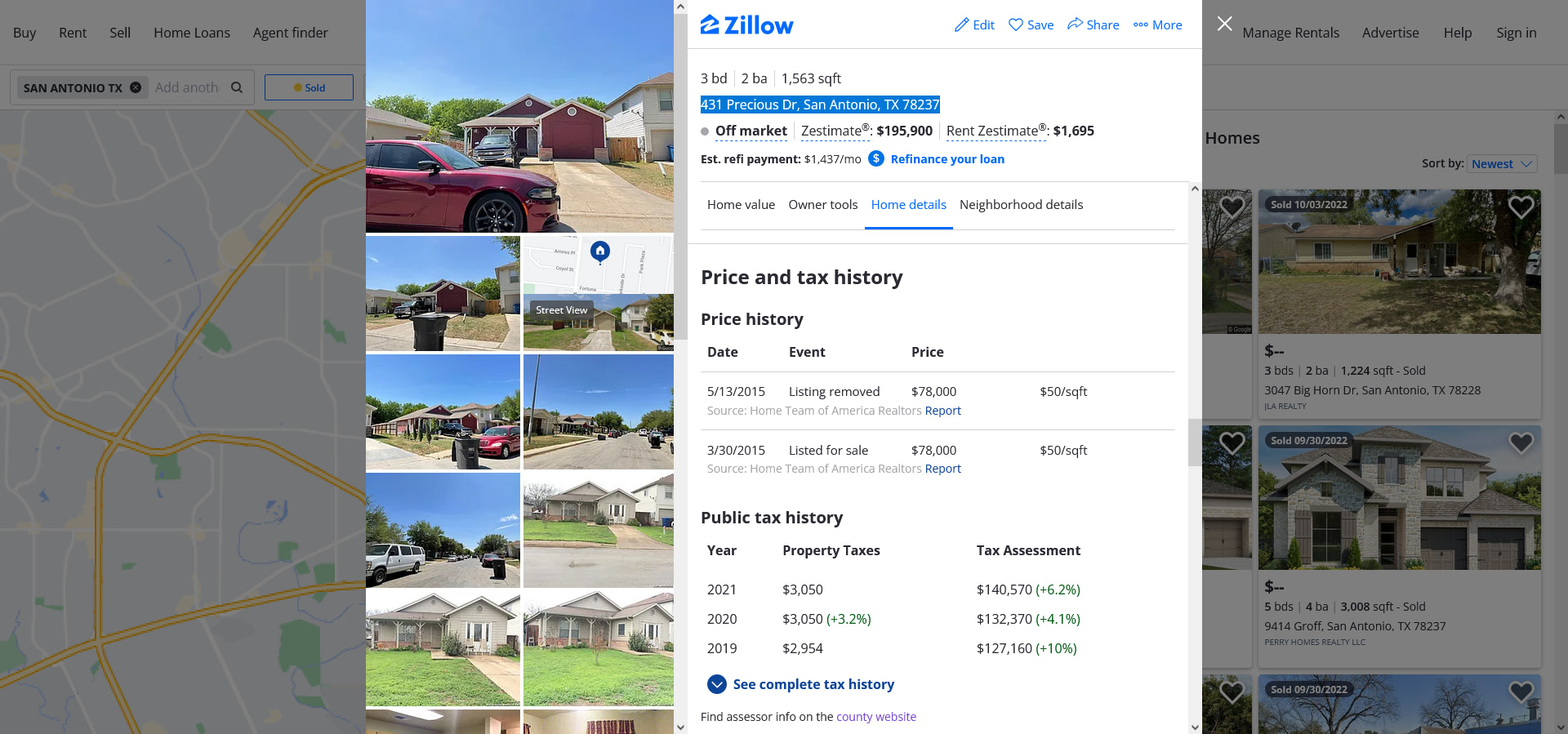Click the details panel scroll down arrow
The height and width of the screenshot is (734, 1568).
(x=1195, y=727)
